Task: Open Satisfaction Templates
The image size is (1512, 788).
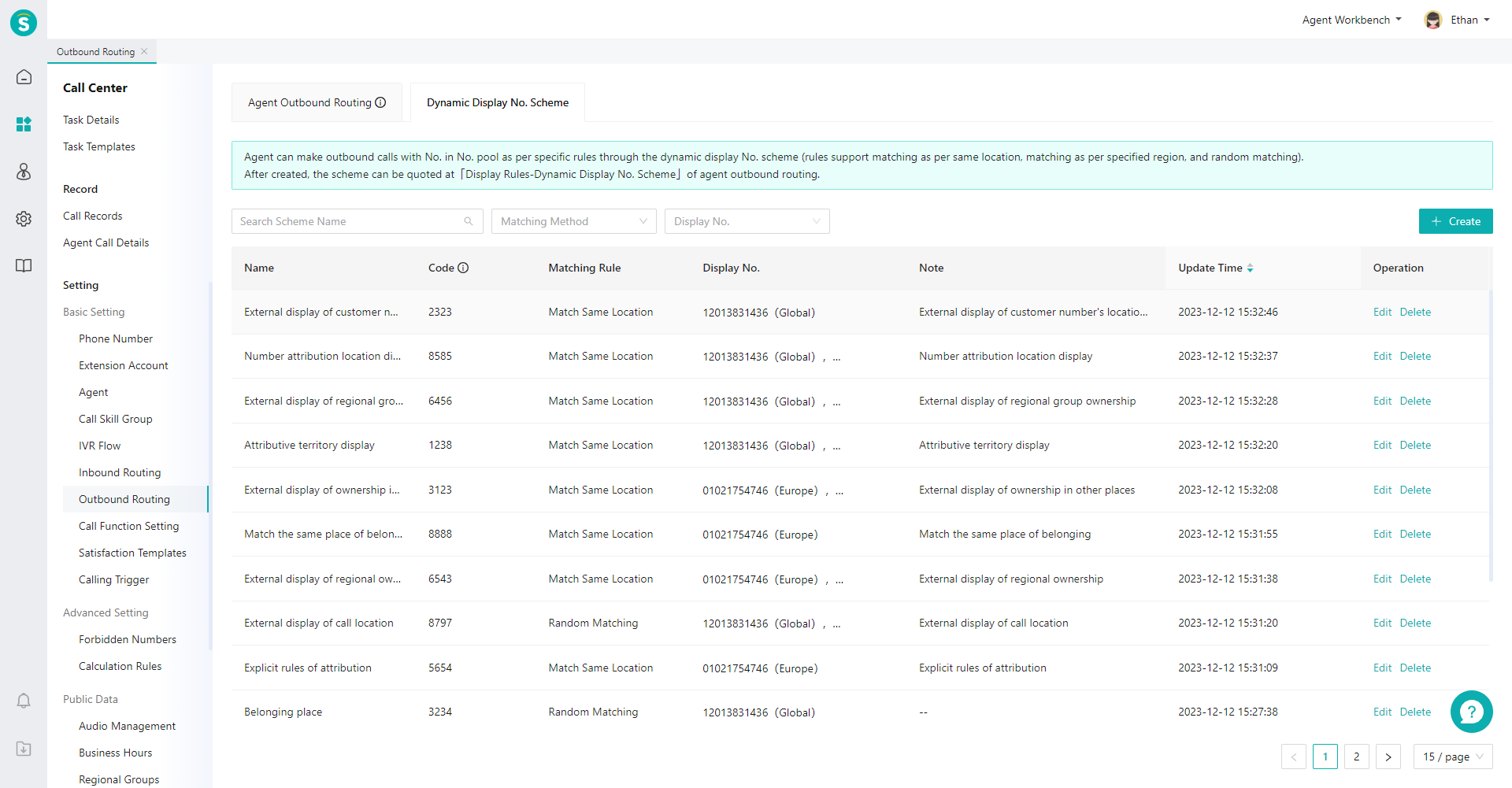Action: [x=132, y=553]
